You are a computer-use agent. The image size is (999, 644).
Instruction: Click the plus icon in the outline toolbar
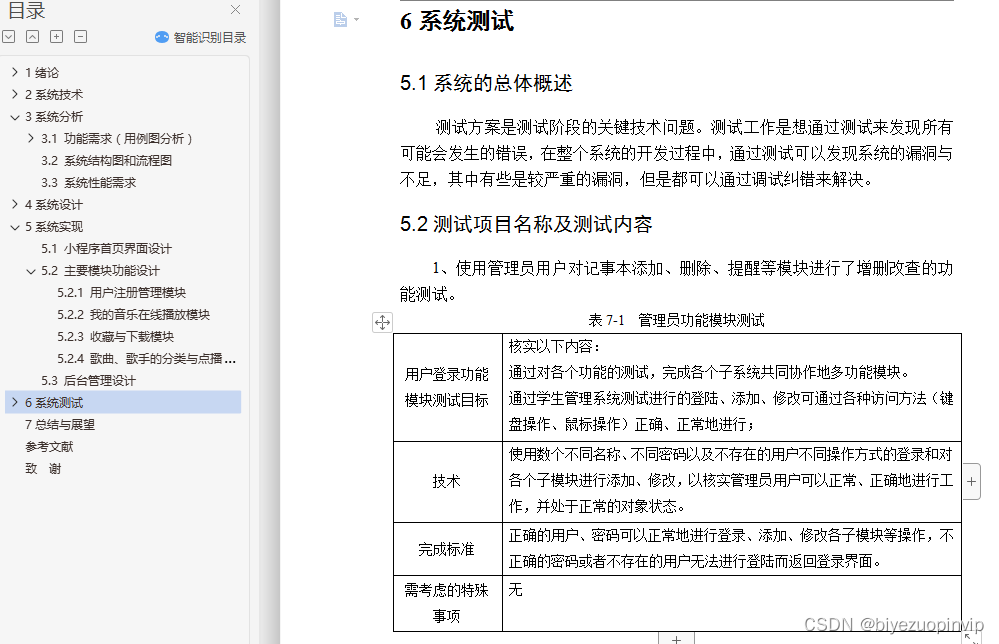pyautogui.click(x=57, y=37)
